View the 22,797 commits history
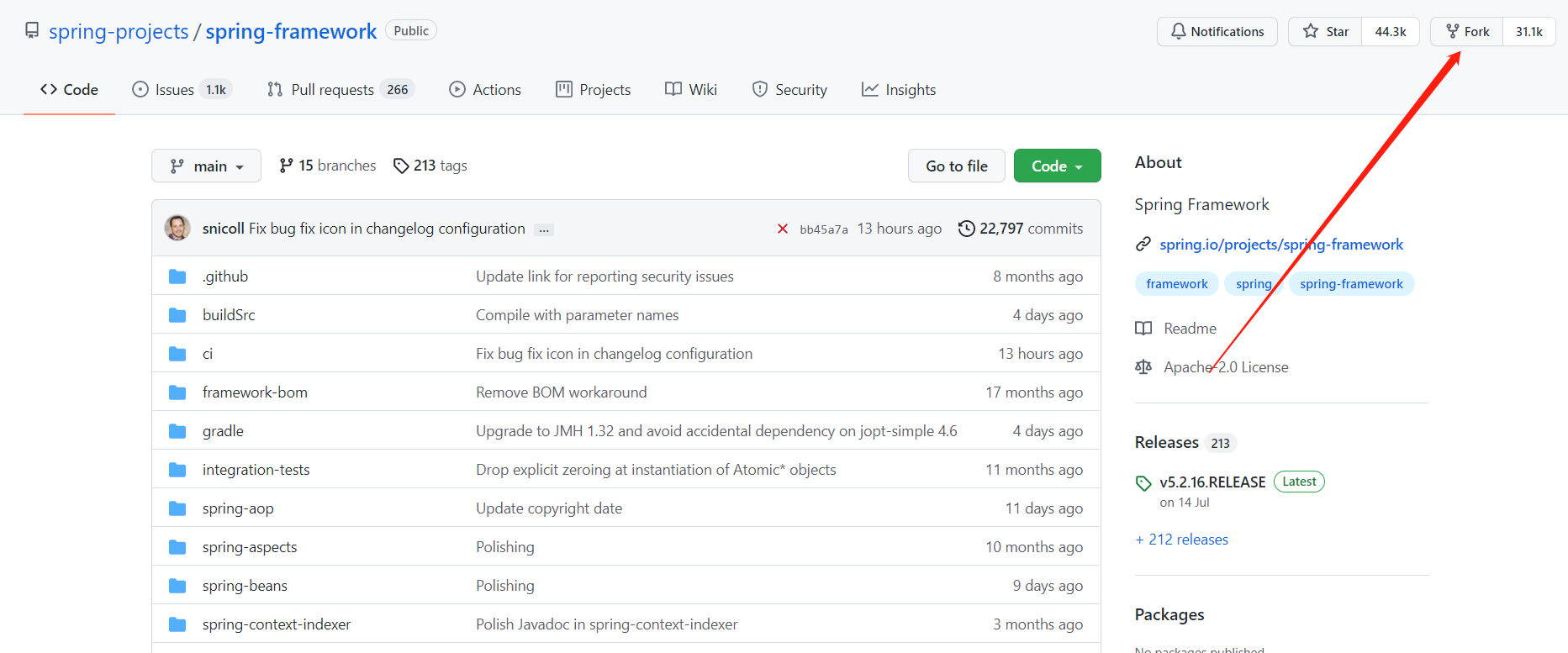This screenshot has width=1568, height=653. (x=1021, y=229)
